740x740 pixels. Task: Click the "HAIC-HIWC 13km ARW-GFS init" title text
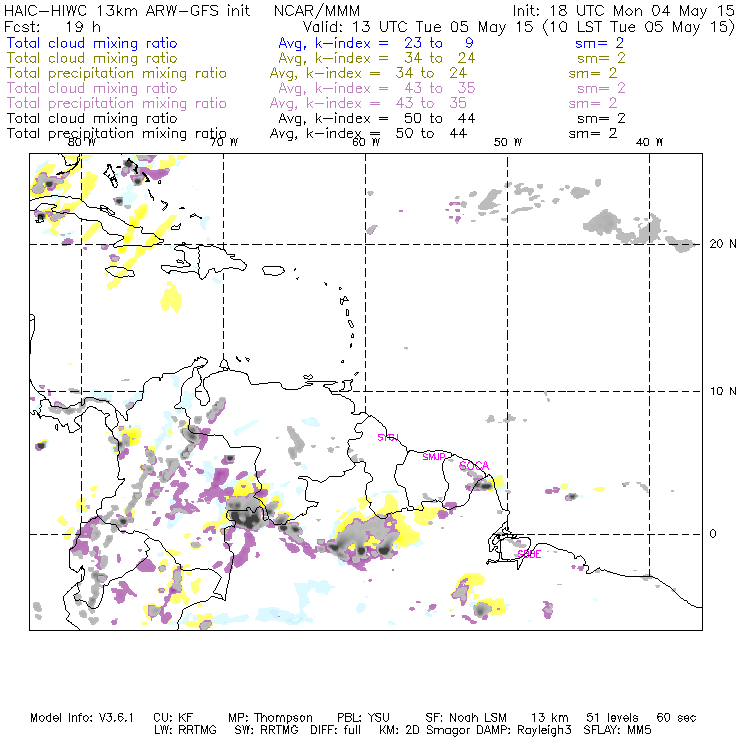pyautogui.click(x=127, y=11)
